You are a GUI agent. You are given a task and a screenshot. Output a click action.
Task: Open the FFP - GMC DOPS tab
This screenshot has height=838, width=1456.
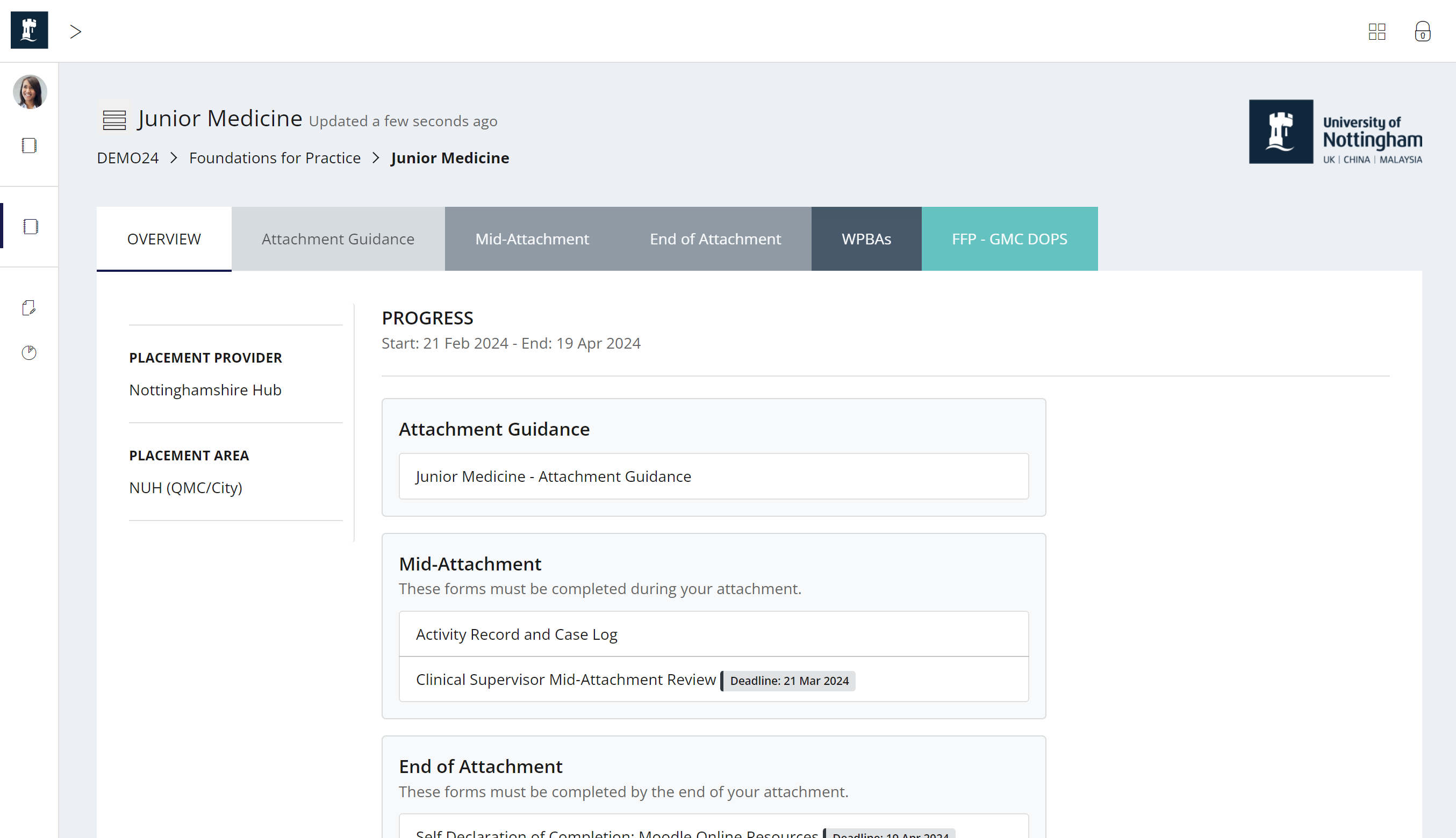1009,239
